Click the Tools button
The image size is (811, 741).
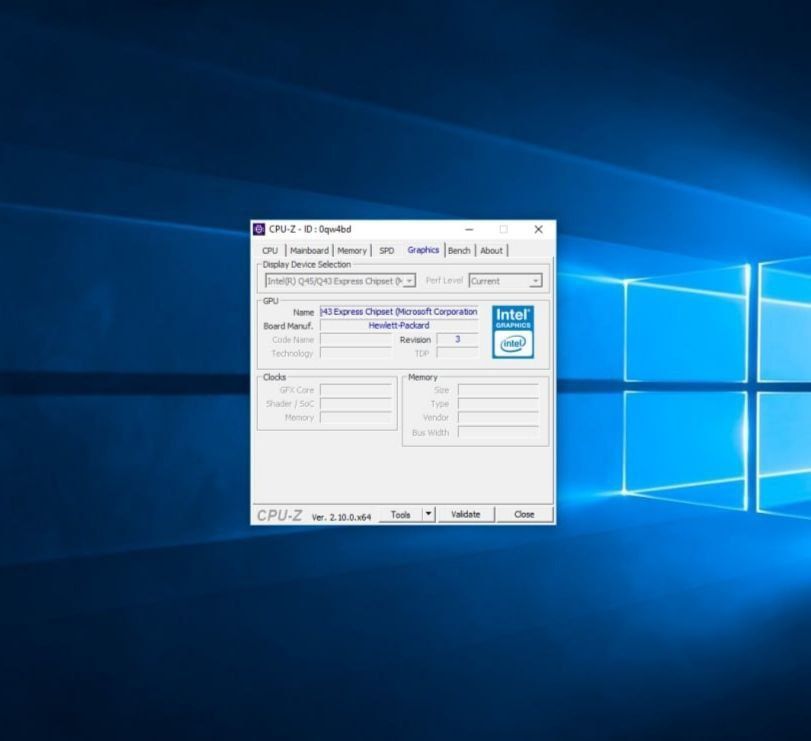[401, 515]
